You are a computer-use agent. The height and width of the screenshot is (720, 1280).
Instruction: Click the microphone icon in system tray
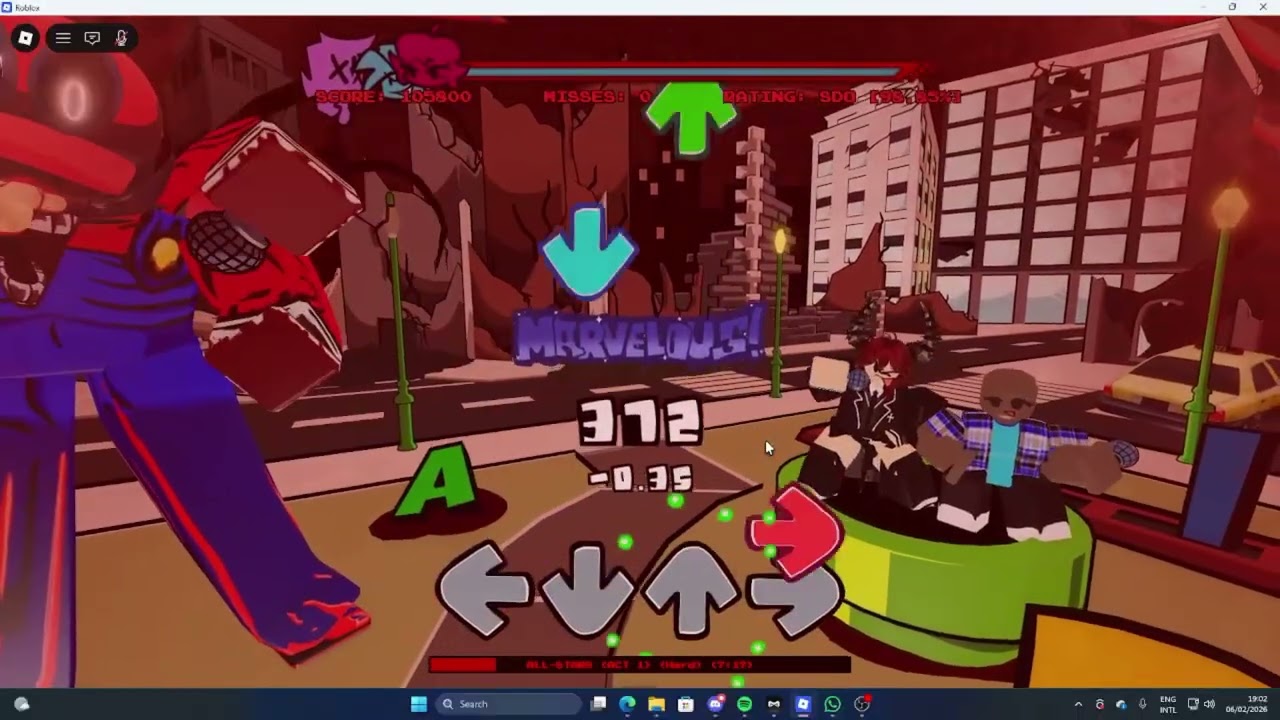click(1142, 704)
